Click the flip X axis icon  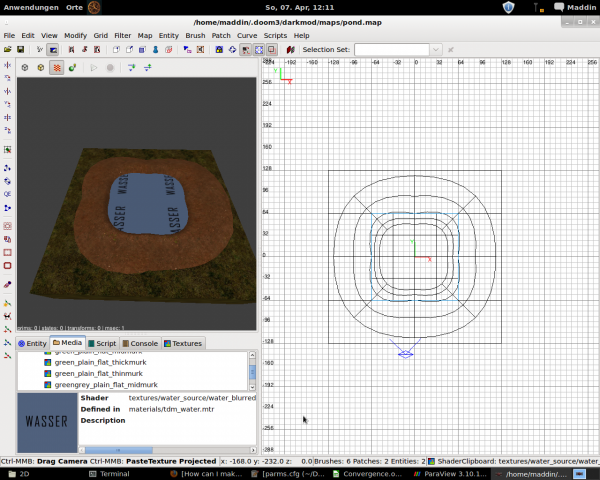7,65
